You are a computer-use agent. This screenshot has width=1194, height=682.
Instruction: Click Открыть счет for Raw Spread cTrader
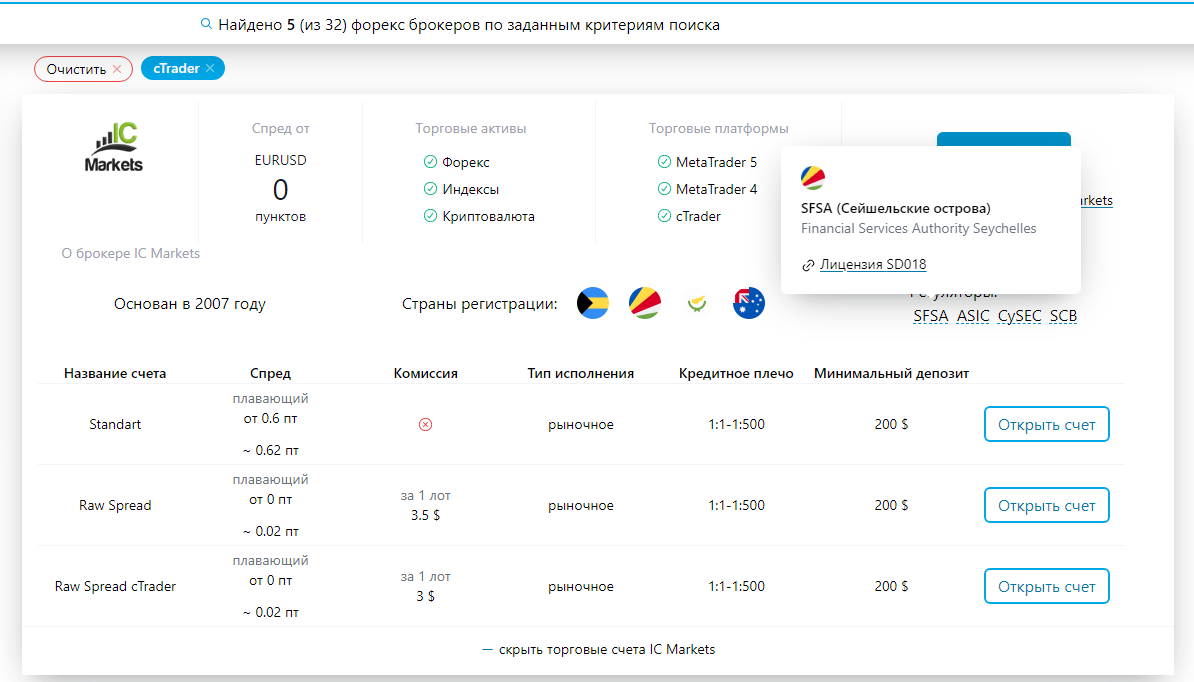point(1046,587)
